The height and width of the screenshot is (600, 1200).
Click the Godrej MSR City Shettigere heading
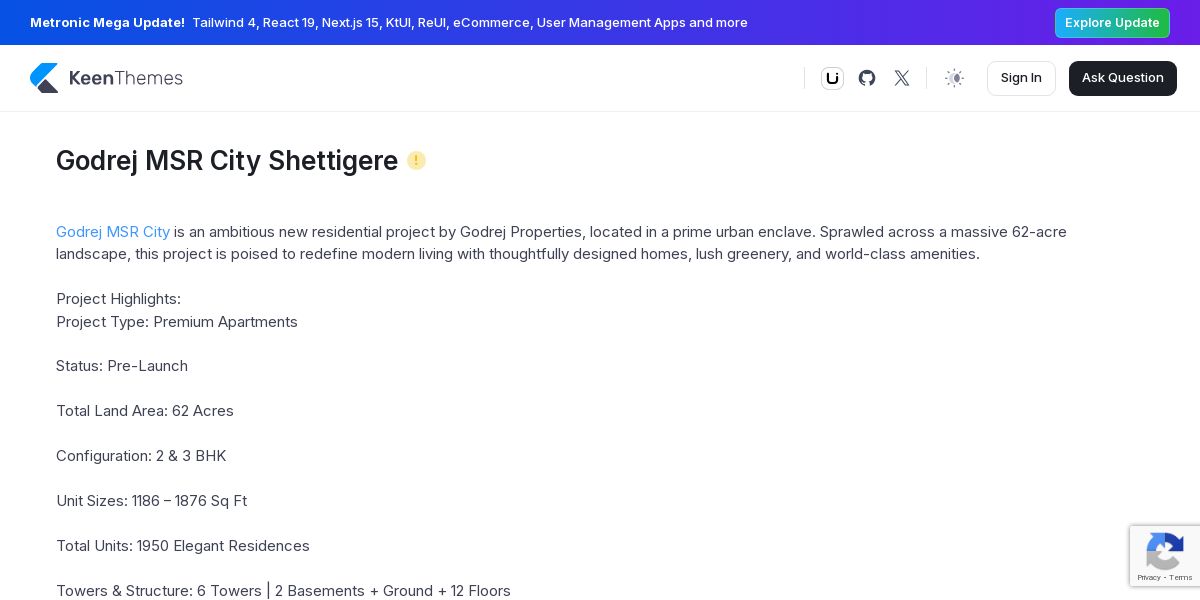pyautogui.click(x=227, y=161)
